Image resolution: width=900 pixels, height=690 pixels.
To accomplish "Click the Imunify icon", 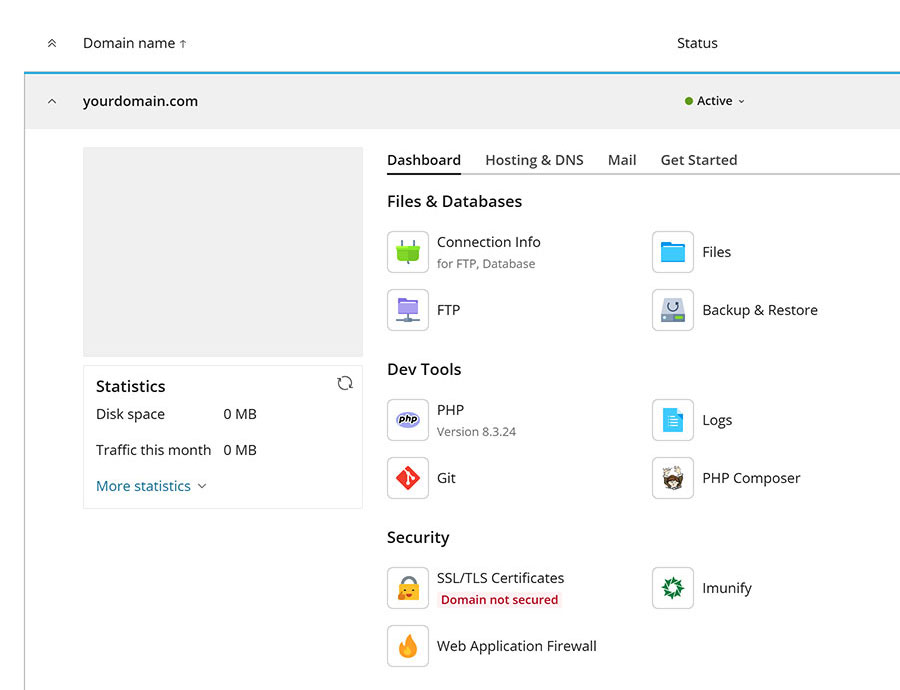I will (x=671, y=588).
